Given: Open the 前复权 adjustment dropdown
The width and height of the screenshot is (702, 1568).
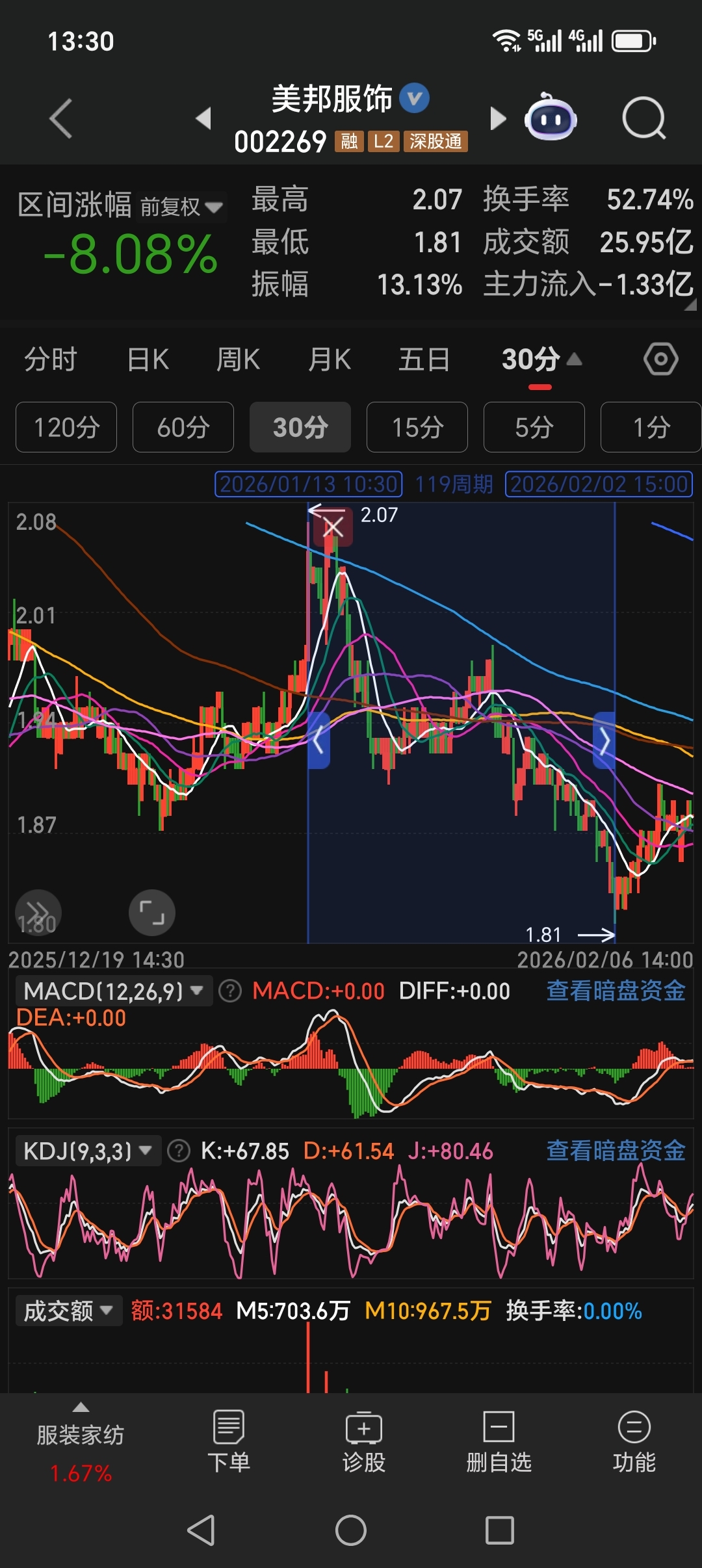Looking at the screenshot, I should pyautogui.click(x=182, y=207).
